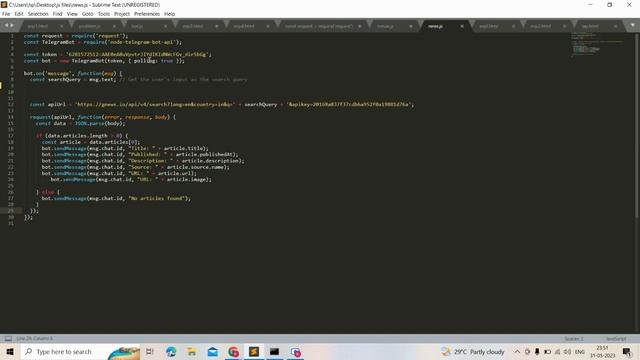Open the Preferences menu
This screenshot has height=360, width=640.
click(147, 14)
